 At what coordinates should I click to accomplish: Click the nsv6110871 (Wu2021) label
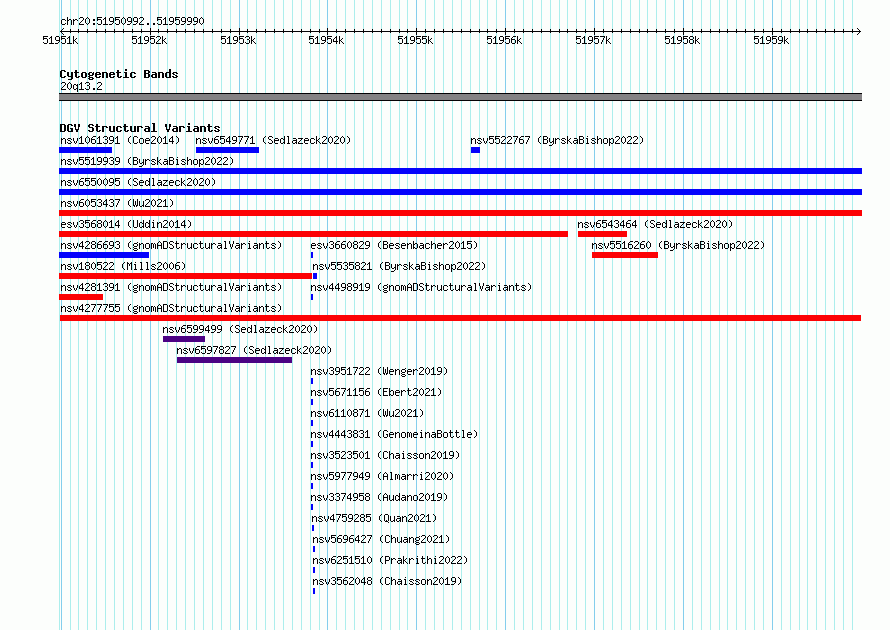367,413
